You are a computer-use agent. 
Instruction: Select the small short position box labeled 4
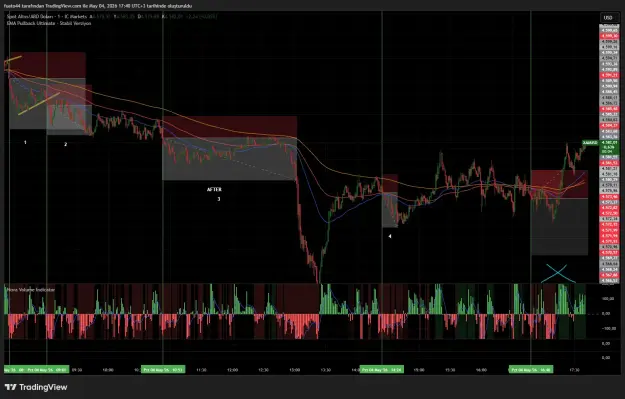[390, 201]
